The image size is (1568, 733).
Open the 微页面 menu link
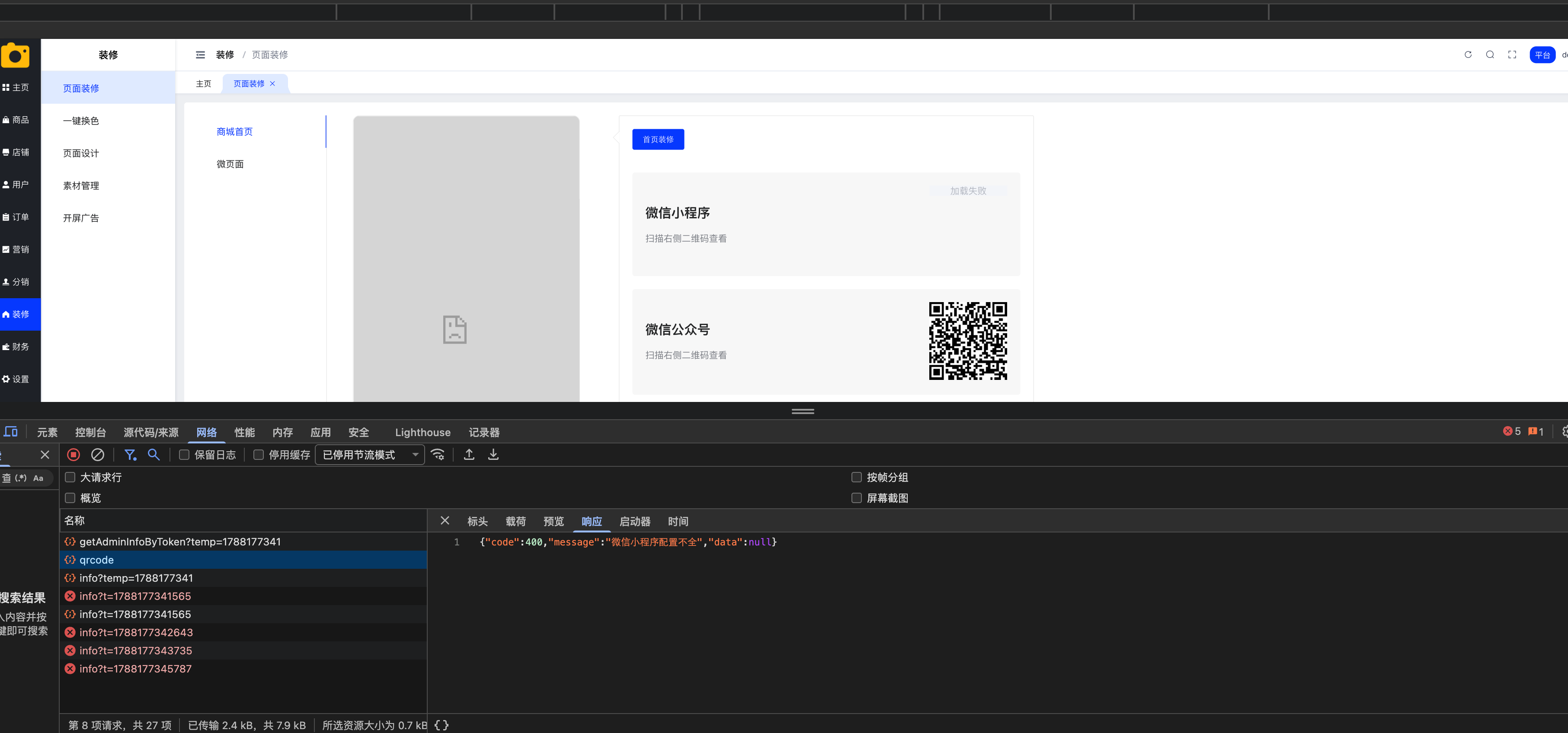point(230,164)
